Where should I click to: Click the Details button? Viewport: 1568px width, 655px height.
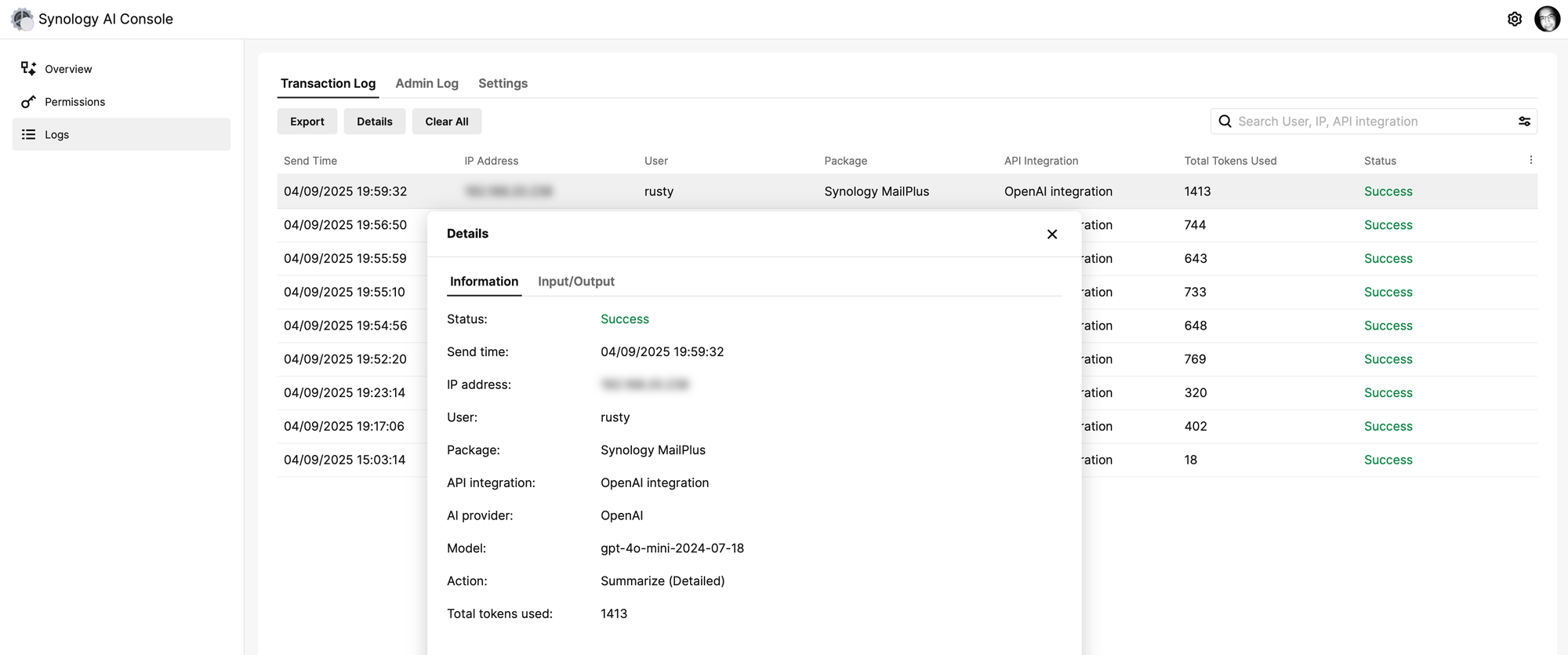[x=375, y=122]
